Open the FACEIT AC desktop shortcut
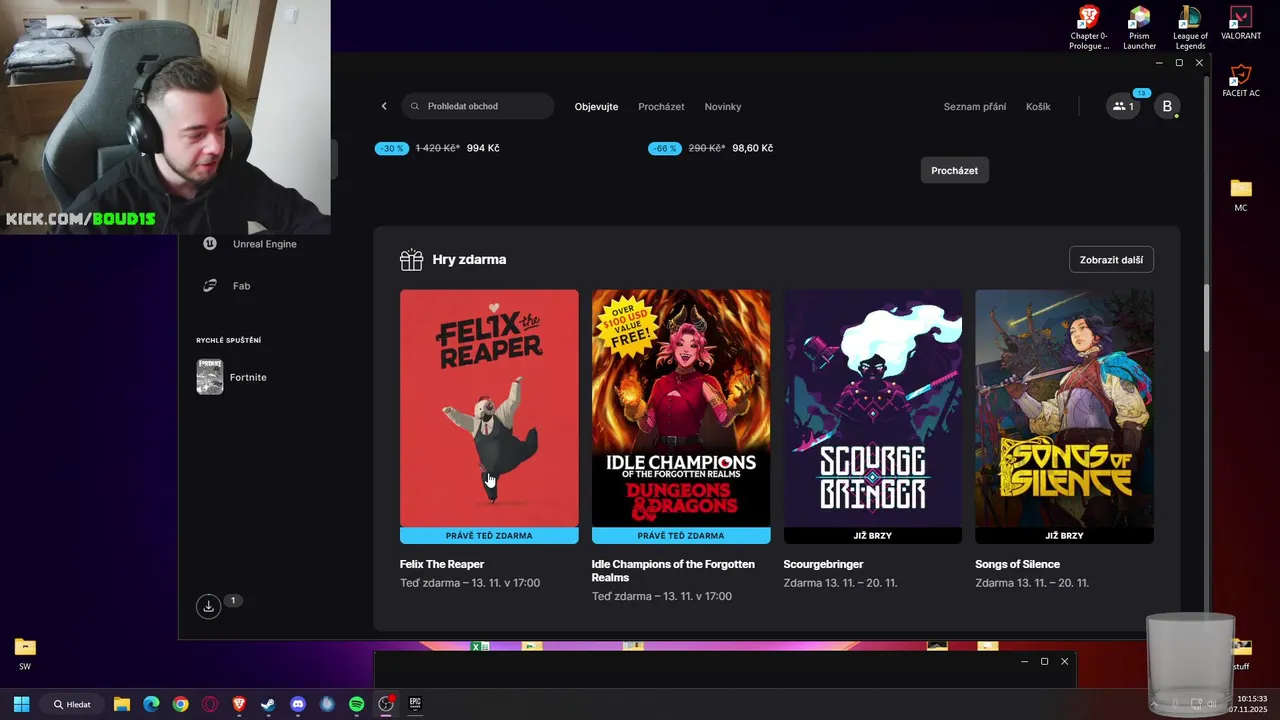Image resolution: width=1280 pixels, height=720 pixels. 1241,81
